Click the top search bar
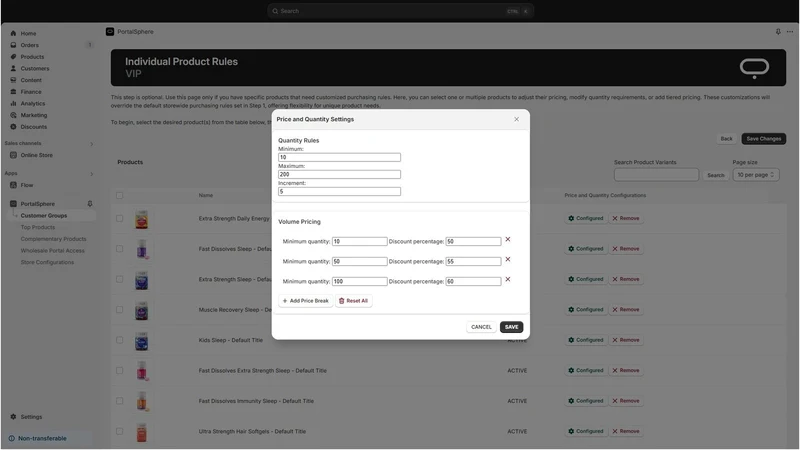Image resolution: width=800 pixels, height=450 pixels. (401, 11)
